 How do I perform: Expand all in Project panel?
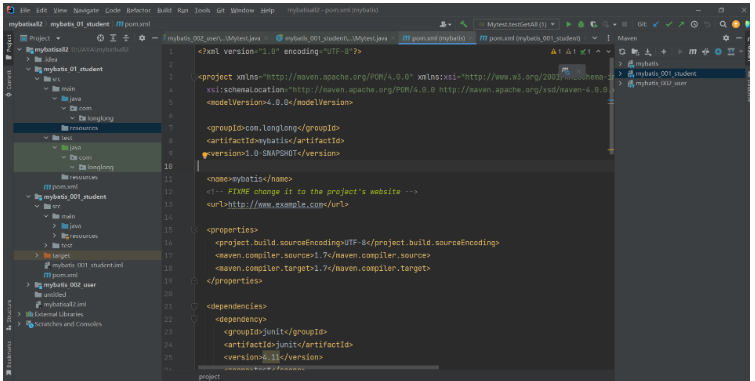(x=113, y=38)
